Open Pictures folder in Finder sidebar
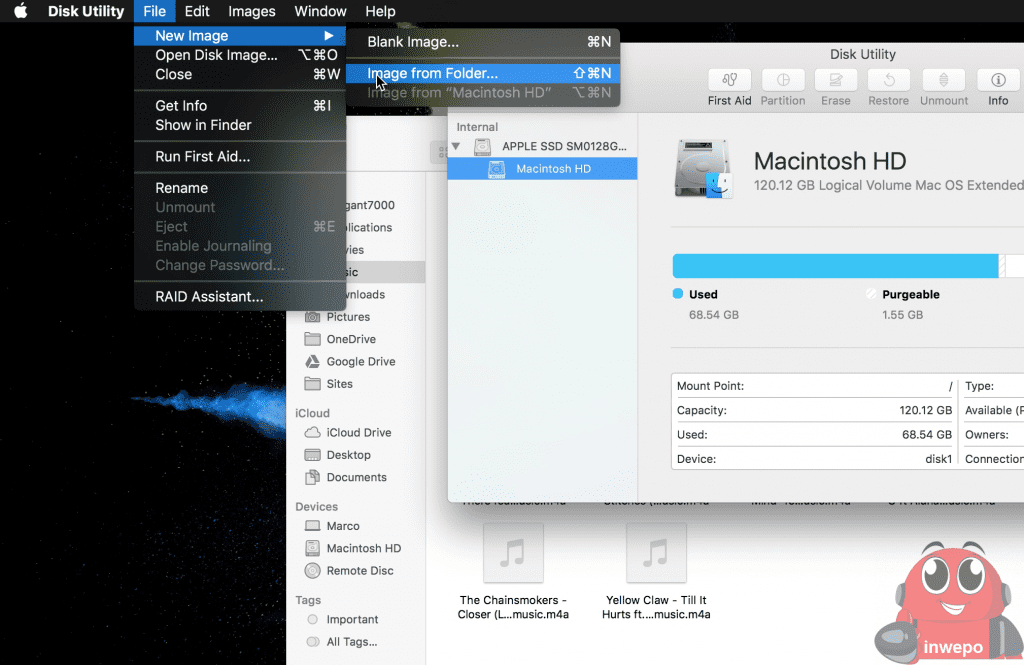The image size is (1024, 665). click(355, 317)
